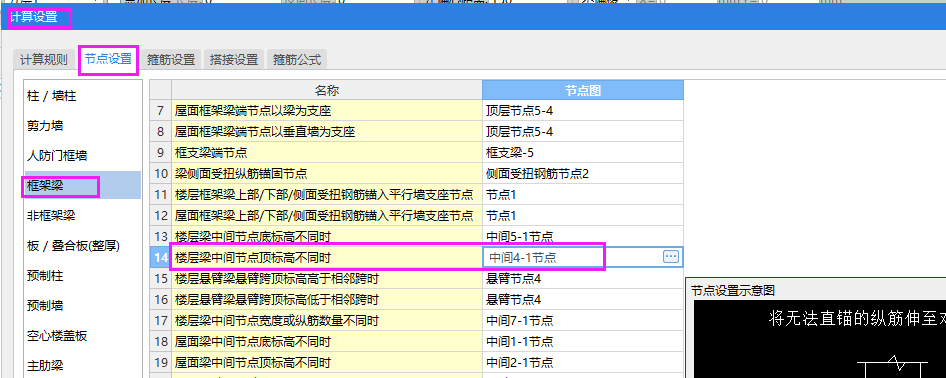The width and height of the screenshot is (946, 378).
Task: Select 板 / 叠合板(整厚) item
Action: point(83,246)
